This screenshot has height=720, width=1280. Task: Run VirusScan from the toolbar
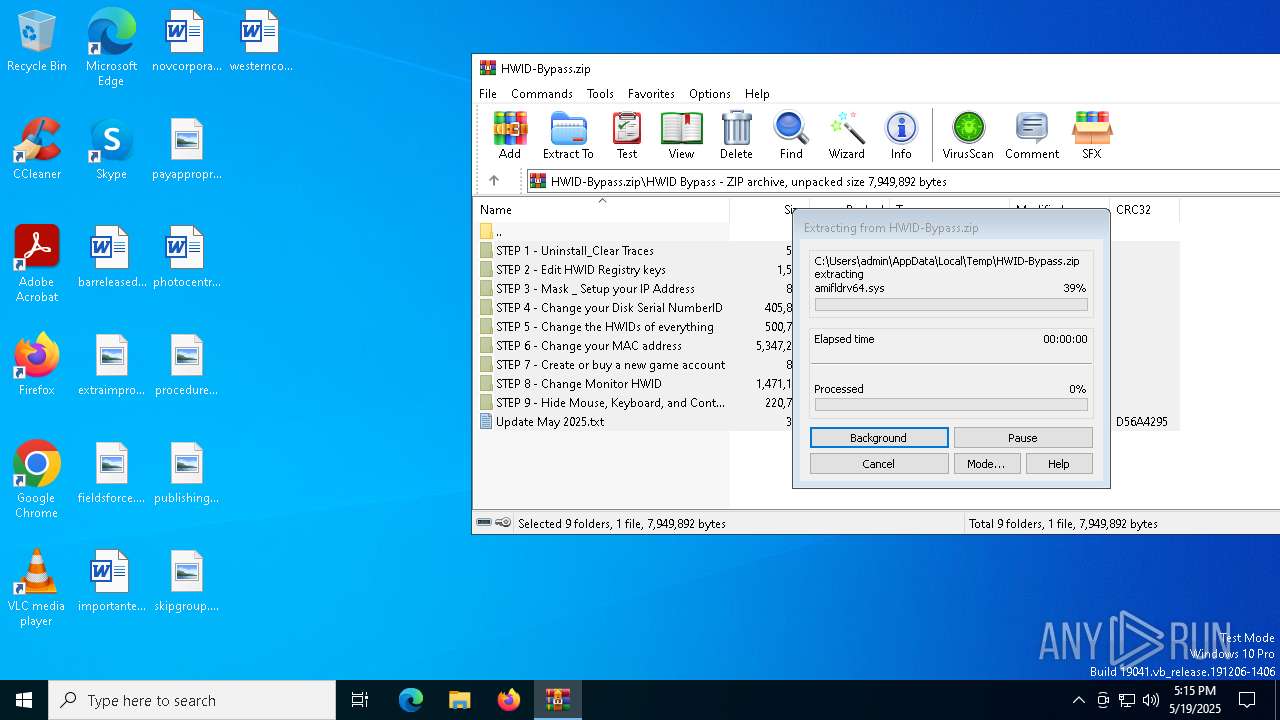tap(968, 135)
